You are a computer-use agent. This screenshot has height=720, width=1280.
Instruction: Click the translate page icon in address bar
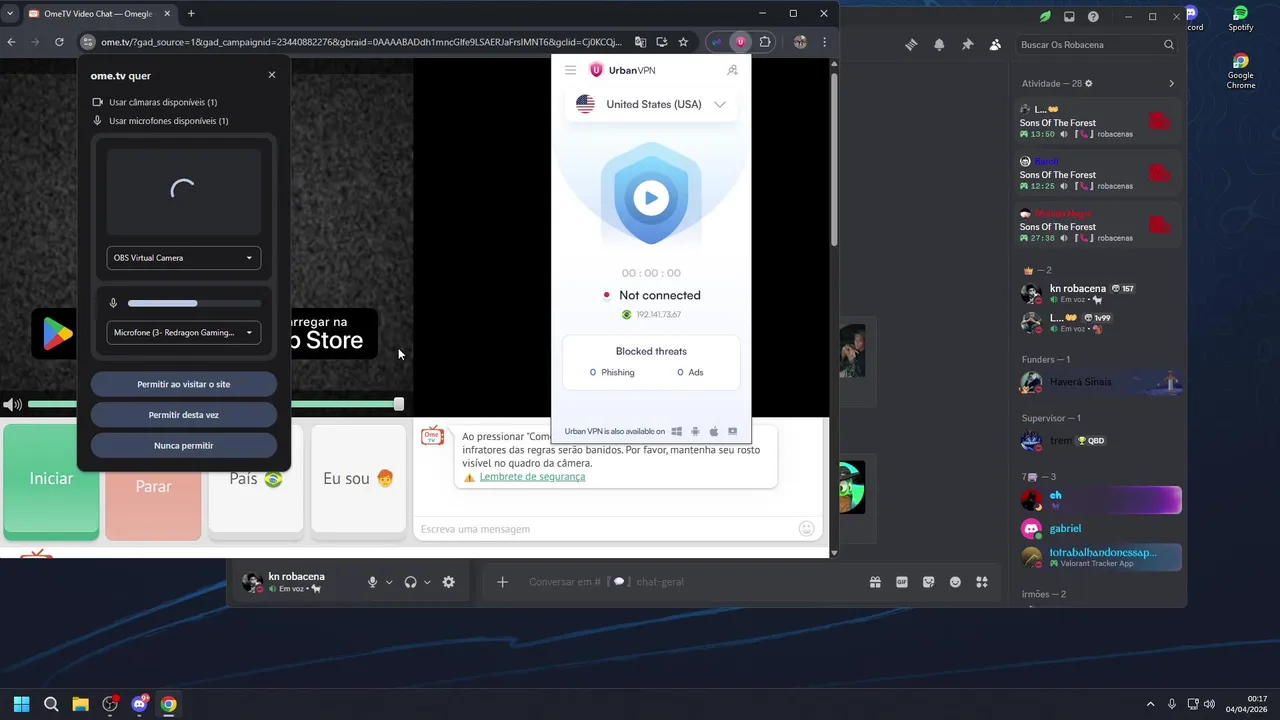(640, 42)
